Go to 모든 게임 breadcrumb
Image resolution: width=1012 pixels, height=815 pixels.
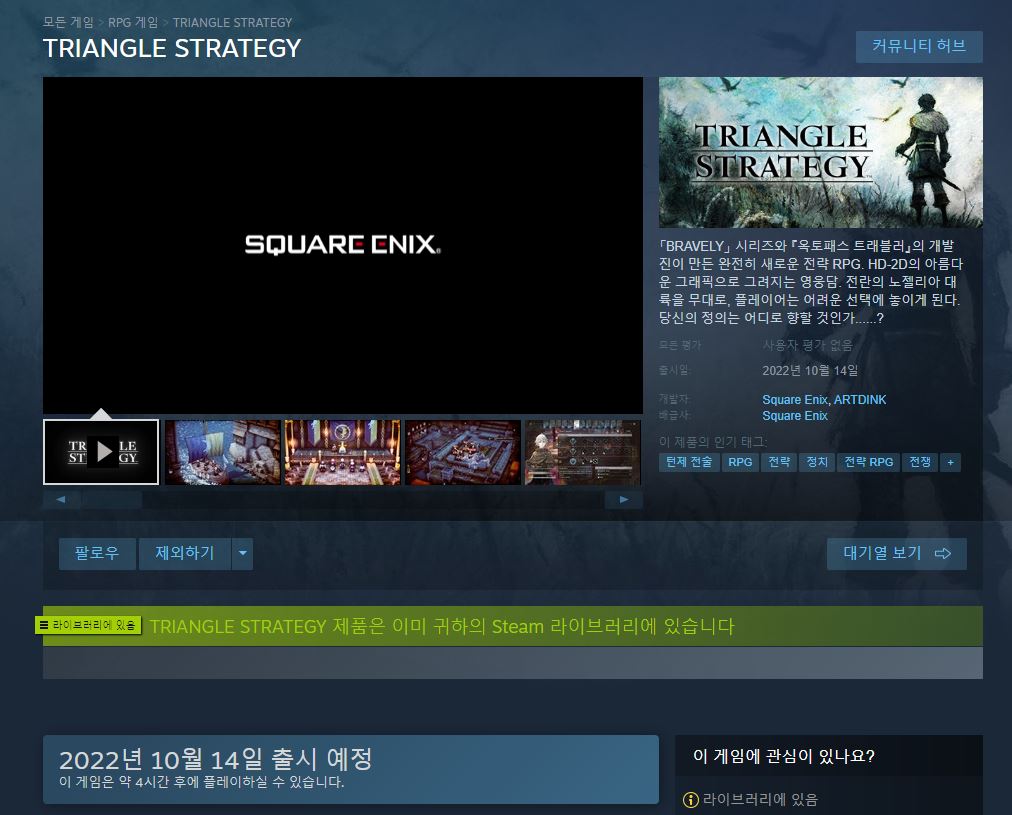[68, 23]
